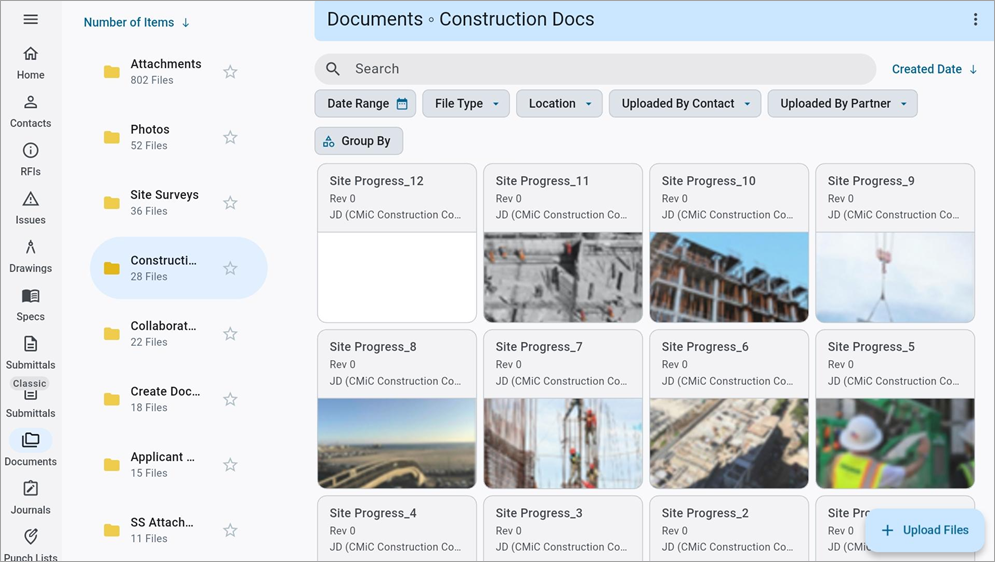
Task: Open the Group By options
Action: click(359, 141)
